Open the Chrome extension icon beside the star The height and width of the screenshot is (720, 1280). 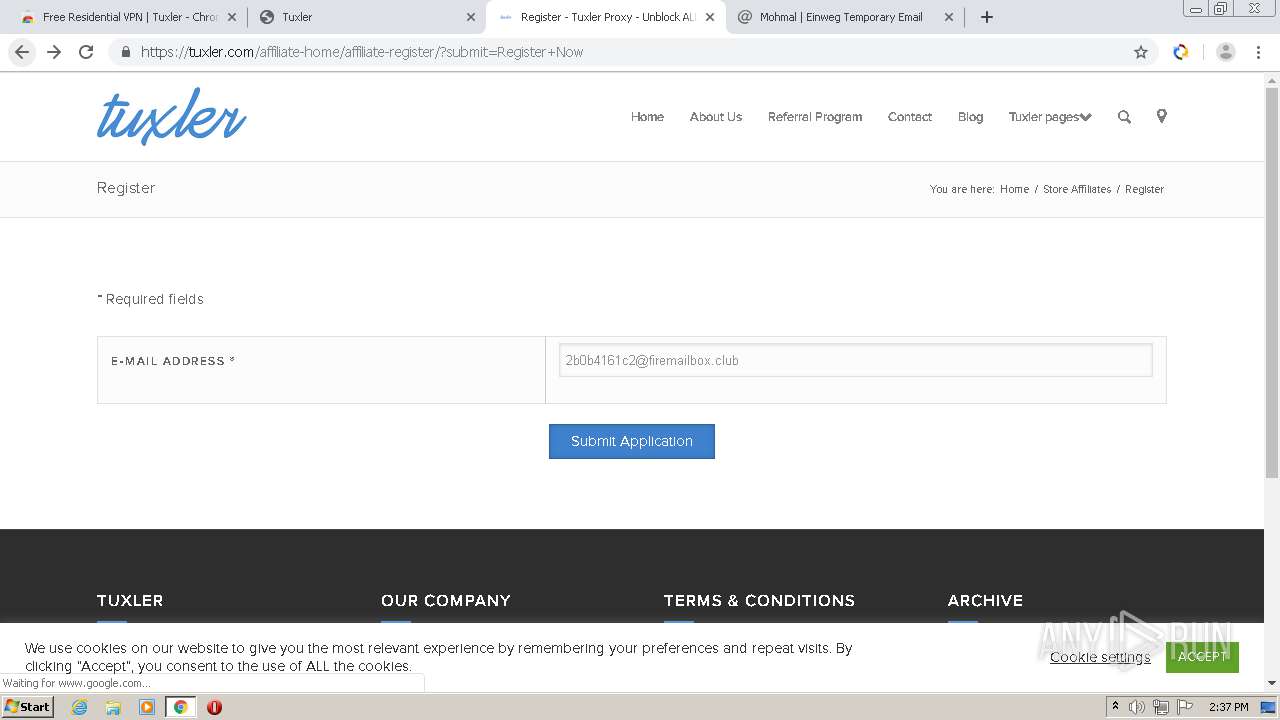pyautogui.click(x=1181, y=52)
